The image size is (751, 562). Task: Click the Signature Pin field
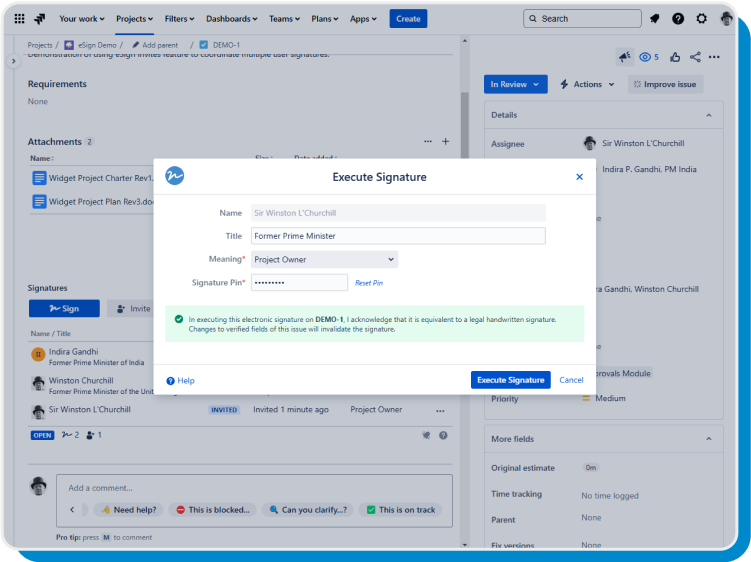299,283
